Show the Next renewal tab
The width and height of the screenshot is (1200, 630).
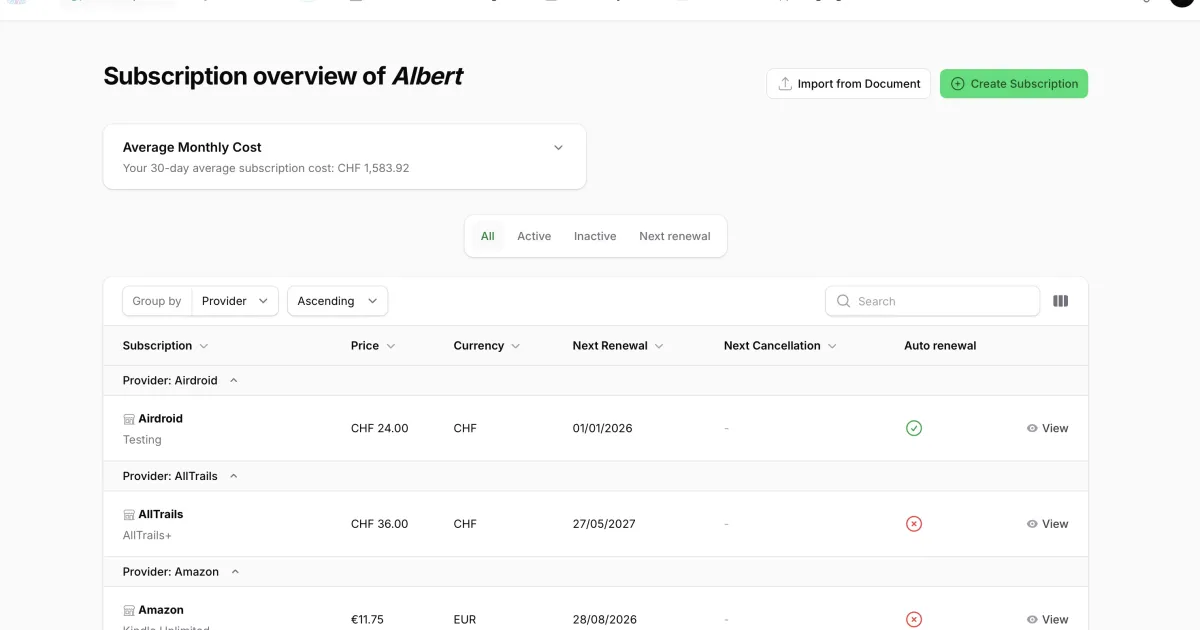pos(675,237)
